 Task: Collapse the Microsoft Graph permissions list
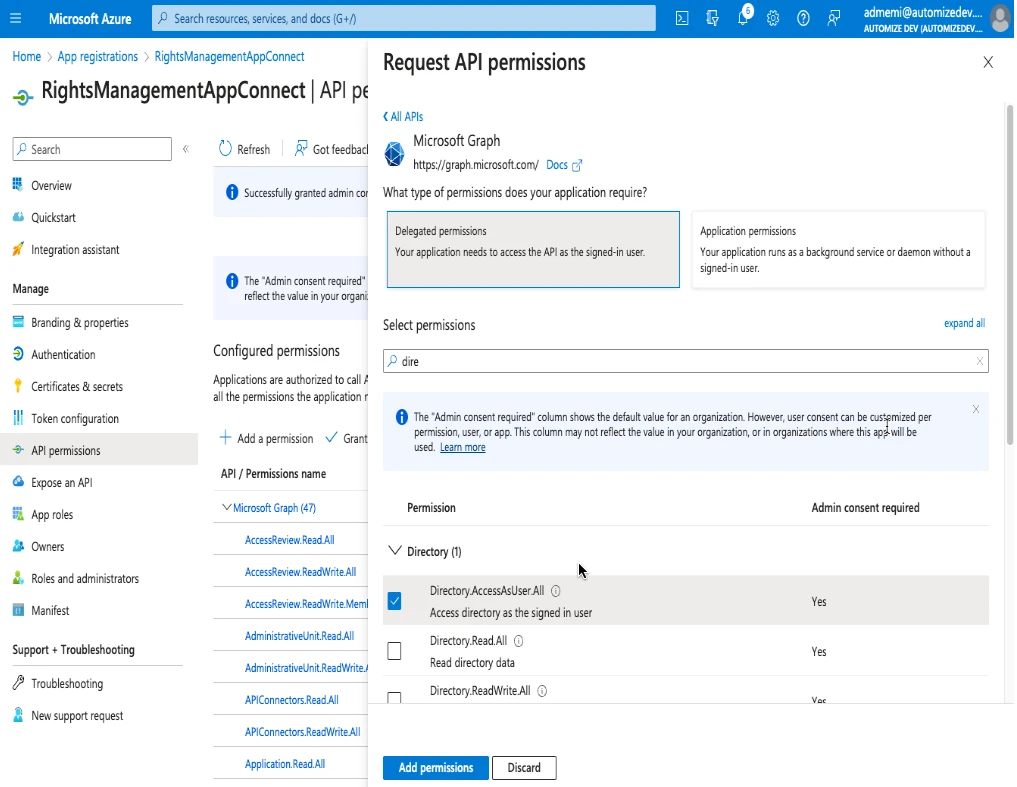pyautogui.click(x=226, y=508)
